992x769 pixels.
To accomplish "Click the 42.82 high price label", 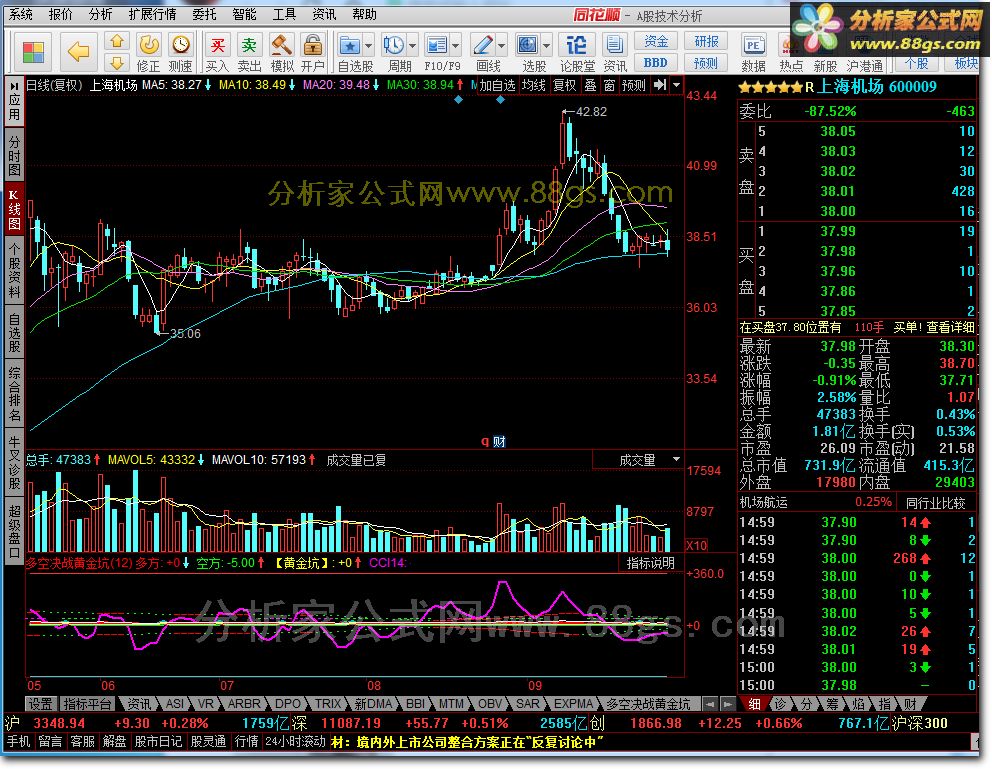I will click(591, 111).
